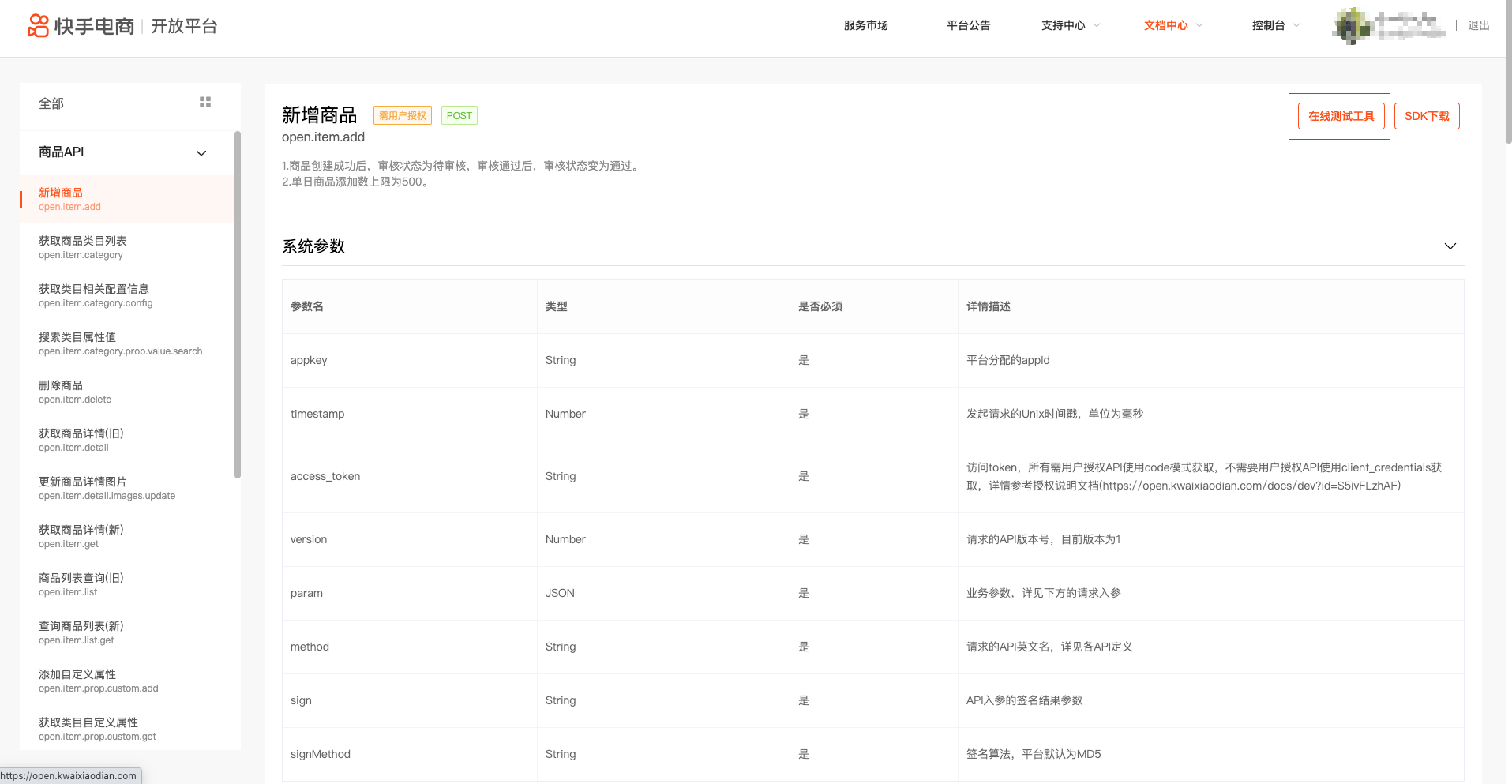This screenshot has width=1512, height=784.
Task: Collapse the 系统参数 section chevron
Action: pyautogui.click(x=1450, y=246)
